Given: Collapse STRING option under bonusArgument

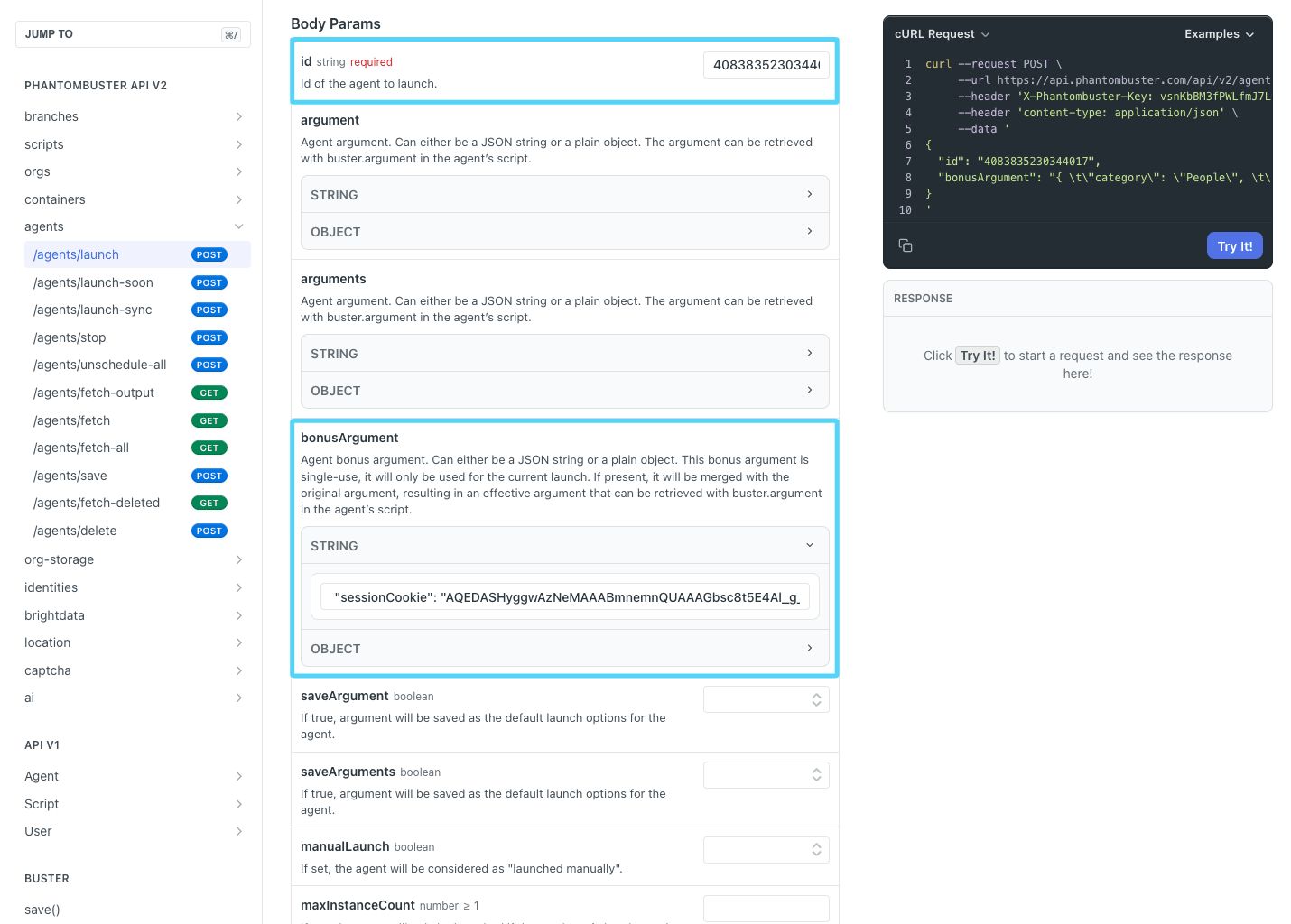Looking at the screenshot, I should (564, 546).
